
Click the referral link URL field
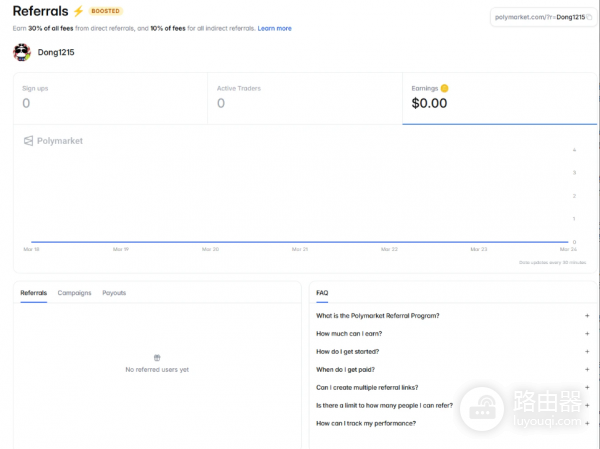[x=538, y=17]
